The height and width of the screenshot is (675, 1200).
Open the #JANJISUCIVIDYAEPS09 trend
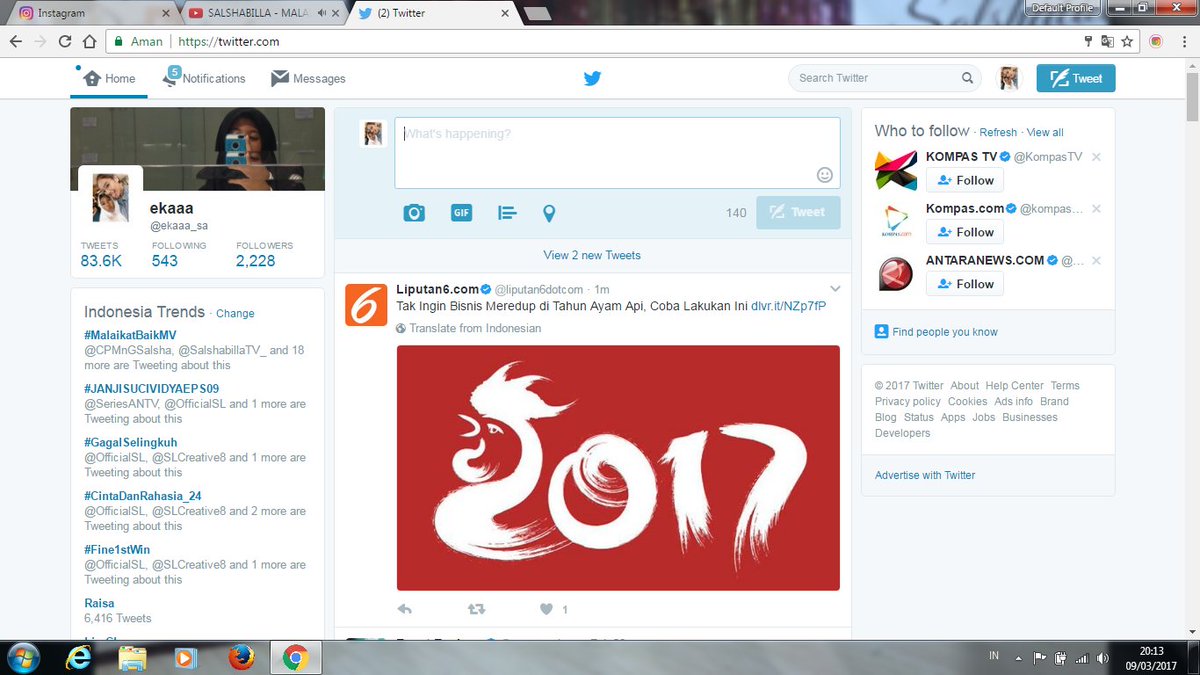(x=151, y=389)
